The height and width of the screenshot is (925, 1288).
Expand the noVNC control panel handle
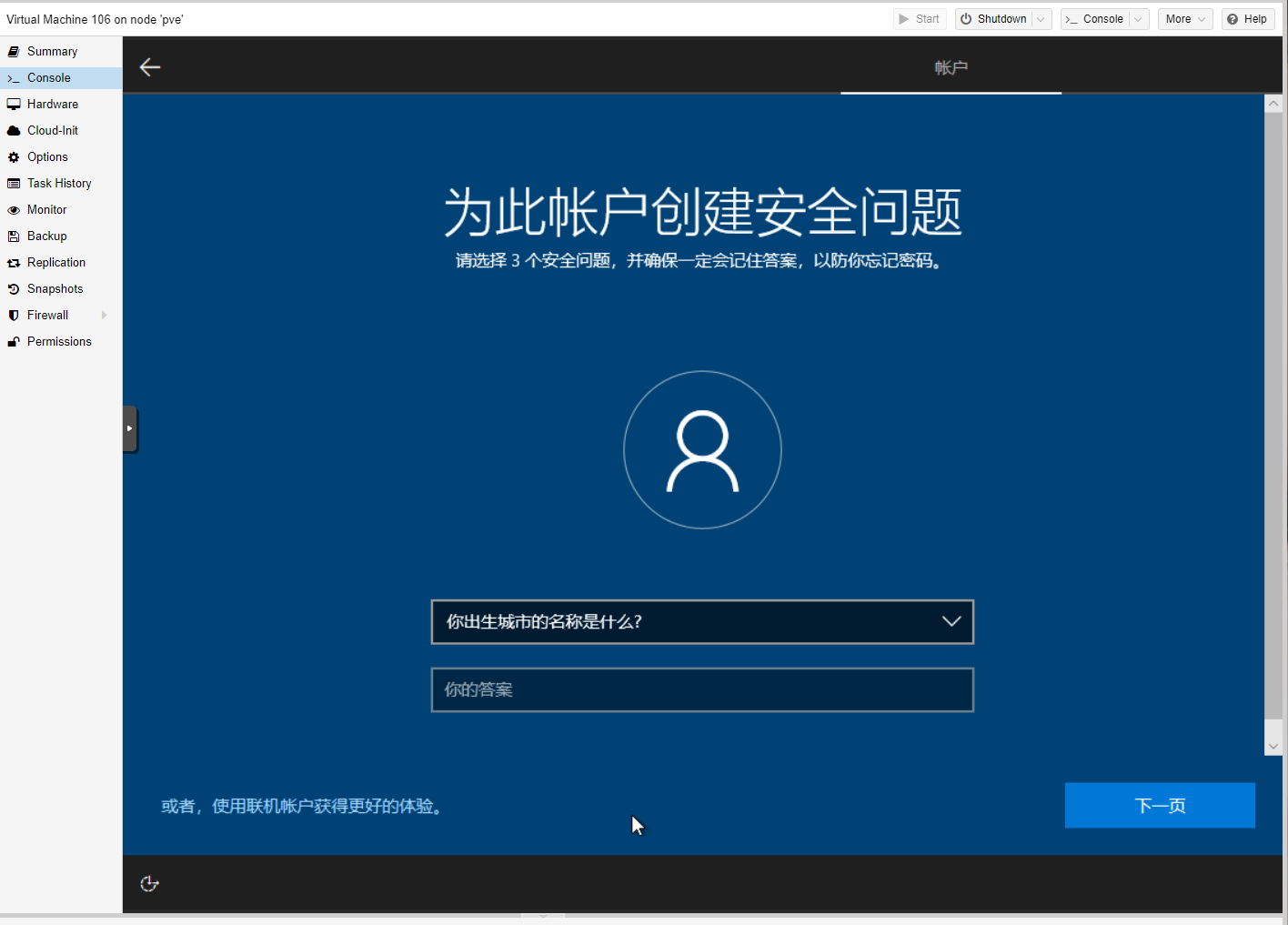click(x=130, y=428)
